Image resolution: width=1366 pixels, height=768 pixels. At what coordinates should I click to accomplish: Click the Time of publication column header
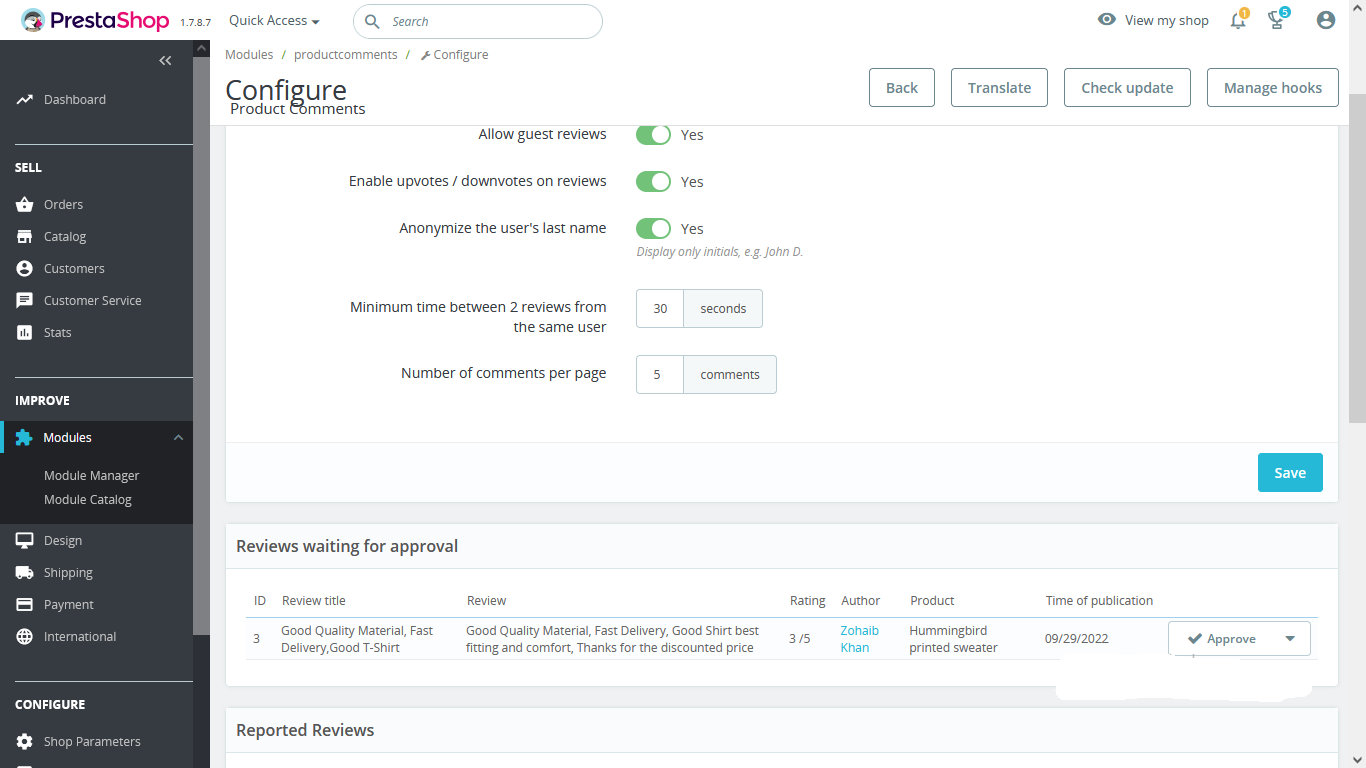pos(1099,601)
